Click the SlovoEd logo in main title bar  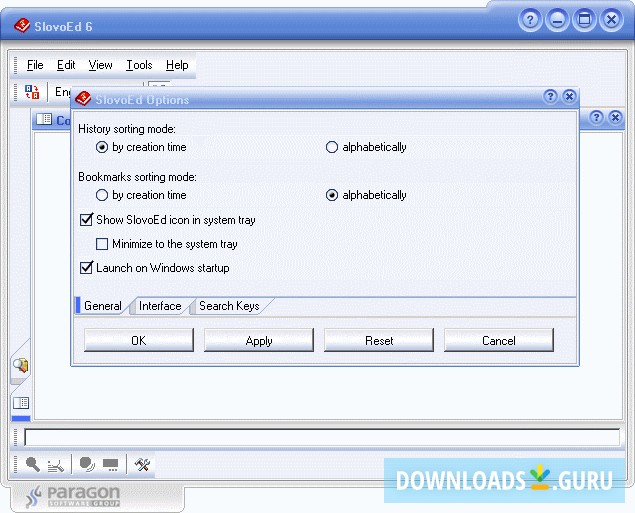coord(22,25)
